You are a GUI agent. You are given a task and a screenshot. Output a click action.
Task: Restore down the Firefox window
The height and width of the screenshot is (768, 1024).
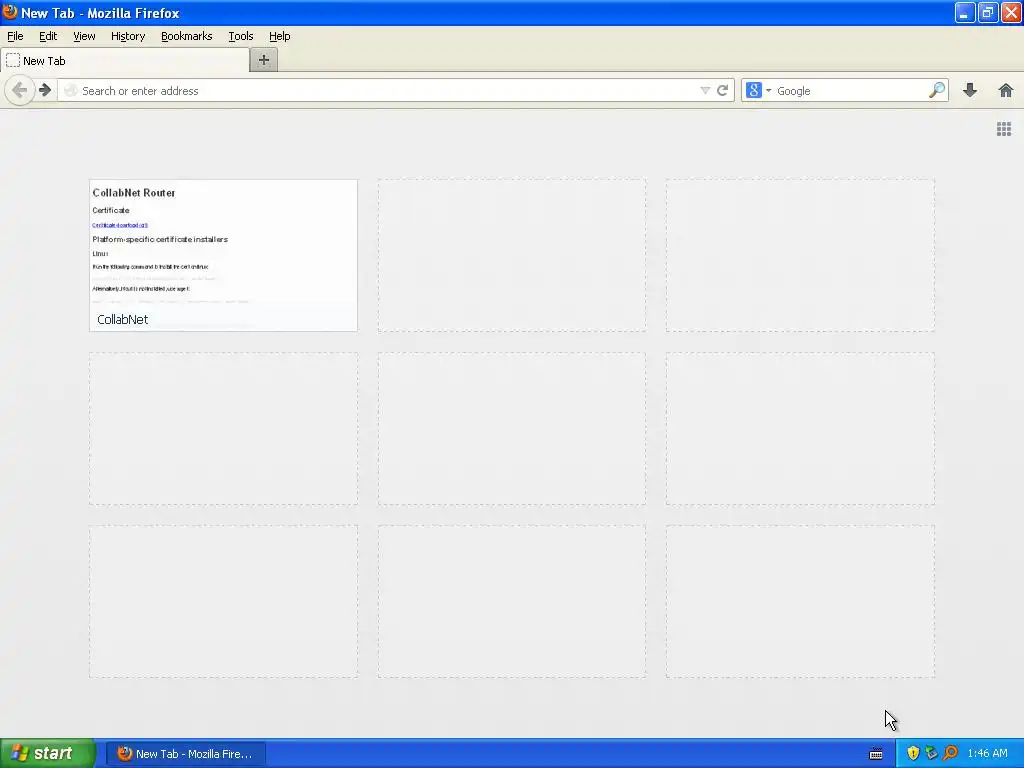click(988, 12)
